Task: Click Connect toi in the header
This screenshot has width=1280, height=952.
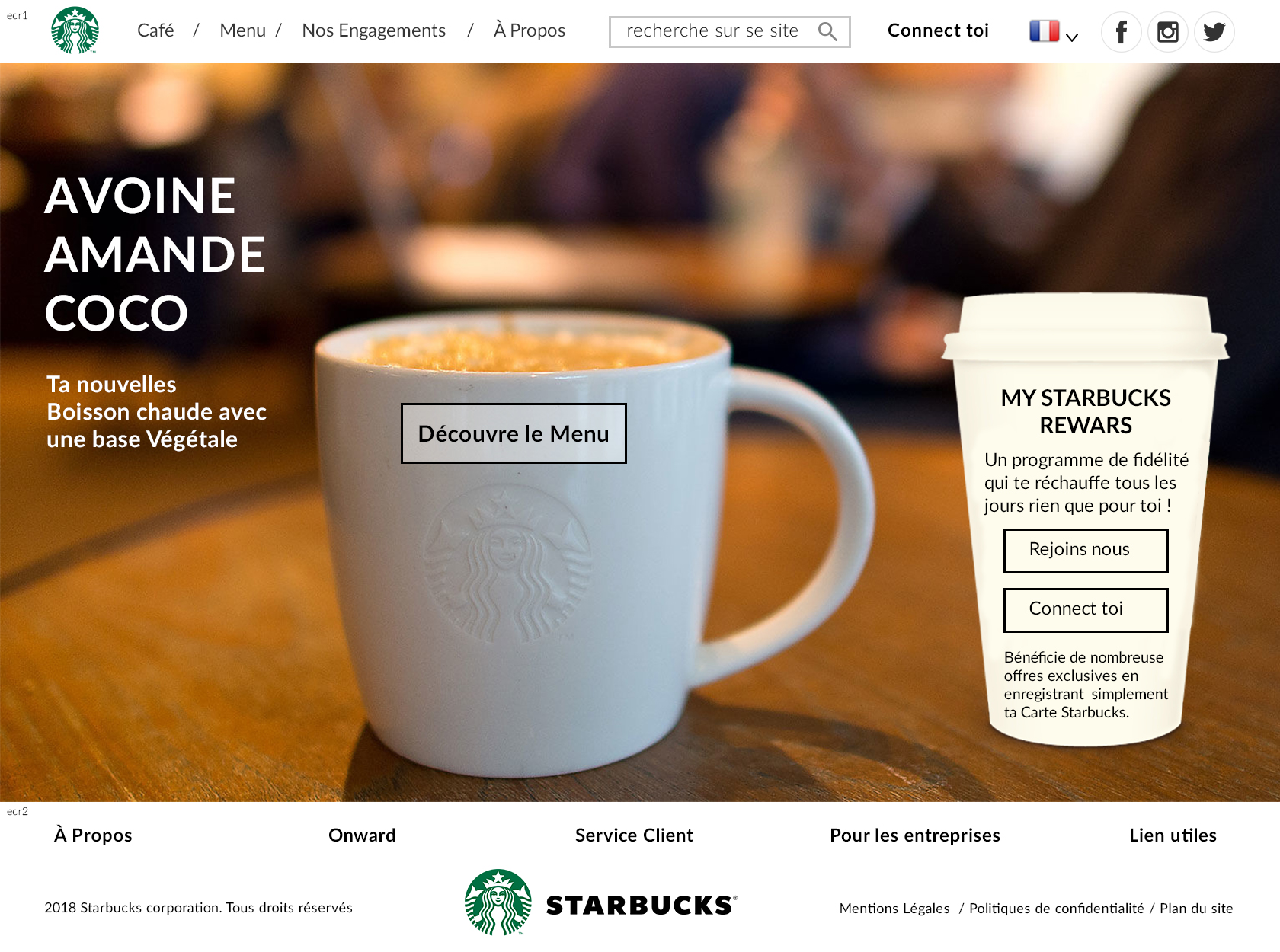Action: 938,30
